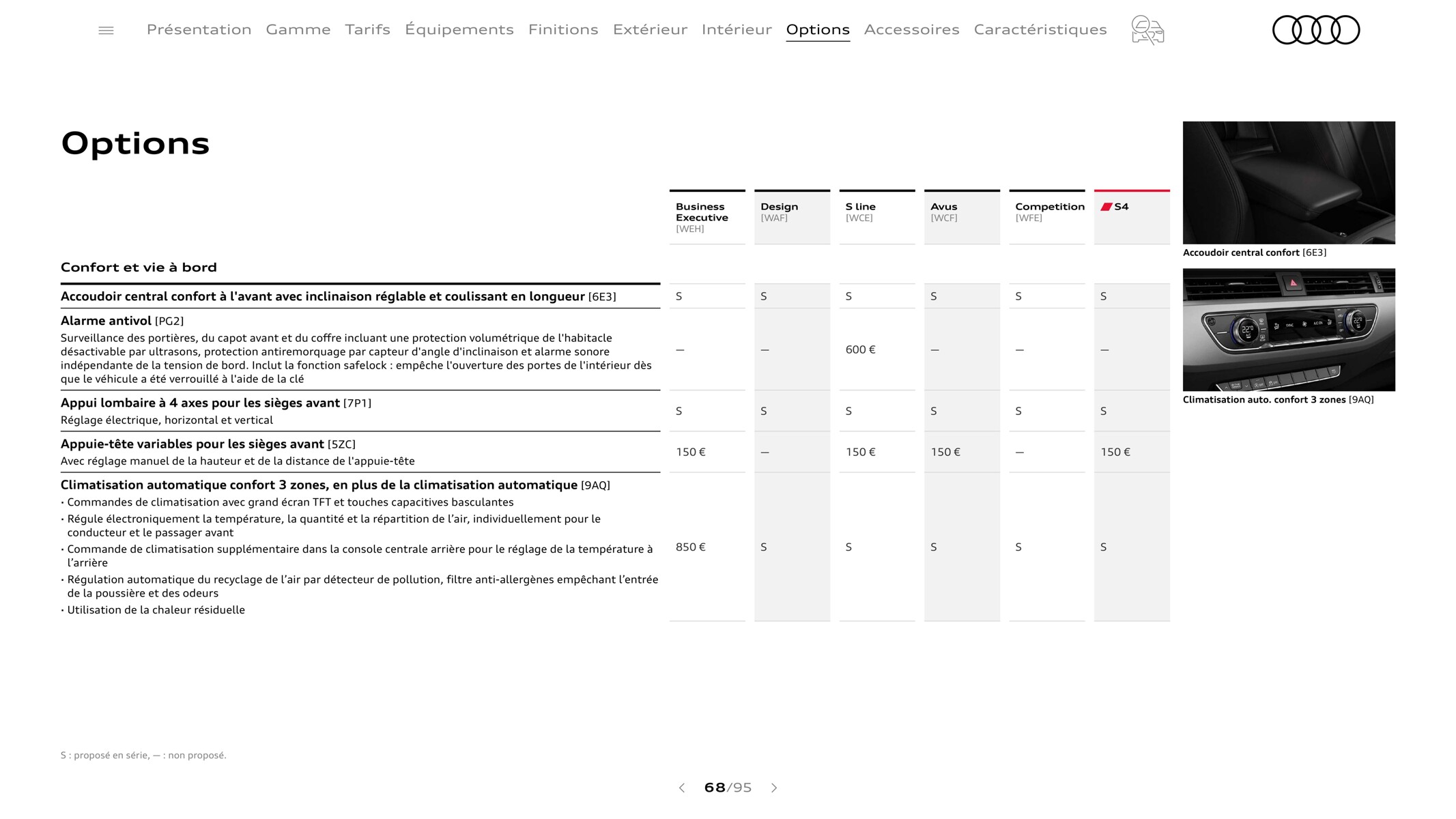Click the 'S : proposé en série' footnote
Image resolution: width=1456 pixels, height=819 pixels.
pos(143,755)
